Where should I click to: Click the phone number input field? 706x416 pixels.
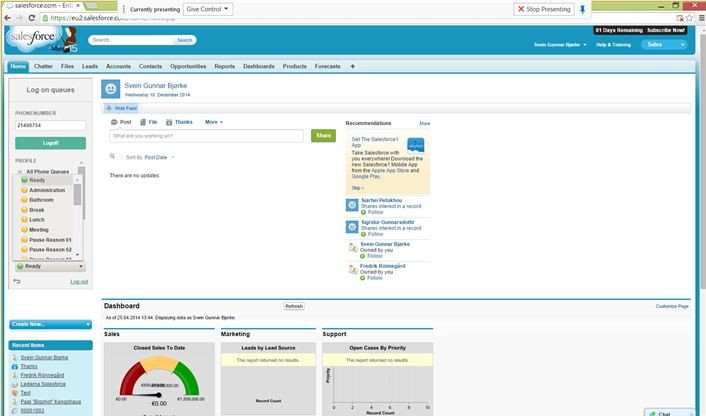(x=50, y=125)
